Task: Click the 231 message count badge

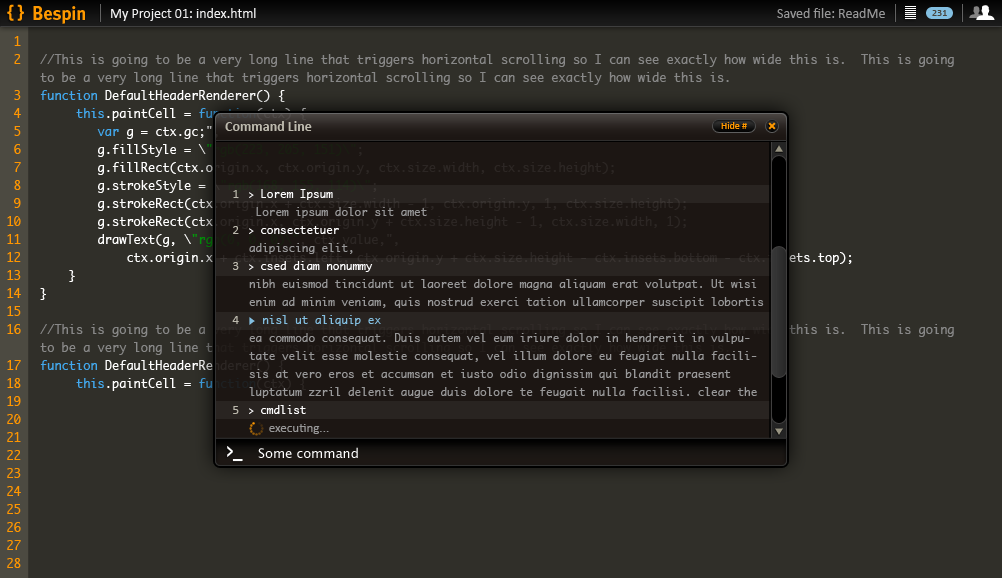Action: (x=939, y=13)
